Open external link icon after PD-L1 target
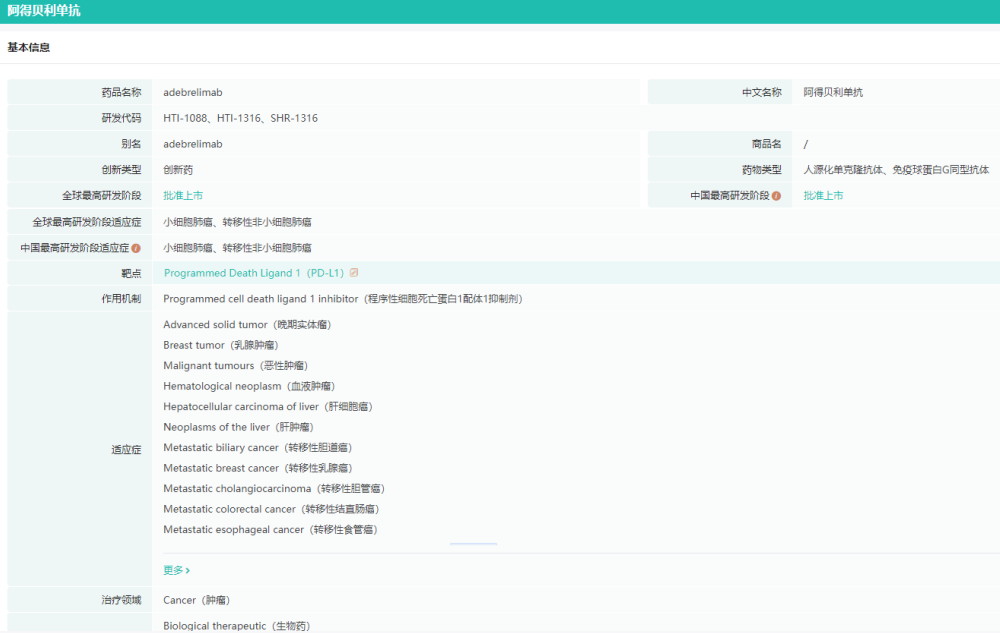This screenshot has height=633, width=1000. pos(354,273)
